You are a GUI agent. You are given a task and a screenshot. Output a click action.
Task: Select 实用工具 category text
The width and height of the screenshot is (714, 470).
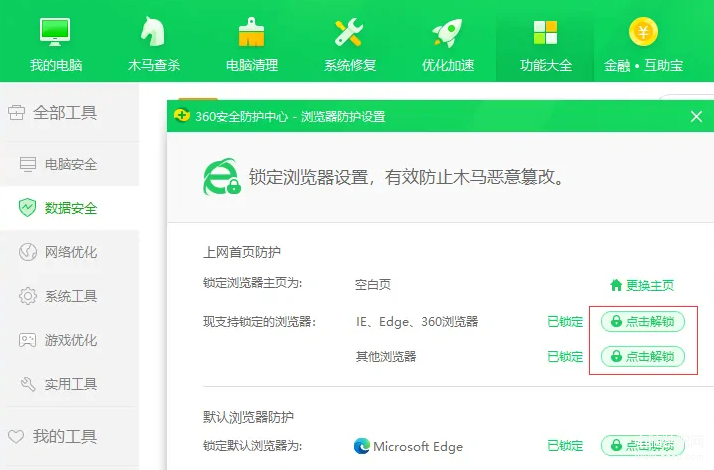click(x=71, y=384)
